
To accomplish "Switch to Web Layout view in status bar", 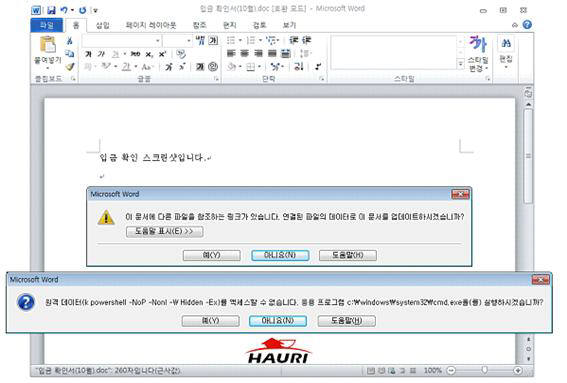I will click(x=392, y=370).
